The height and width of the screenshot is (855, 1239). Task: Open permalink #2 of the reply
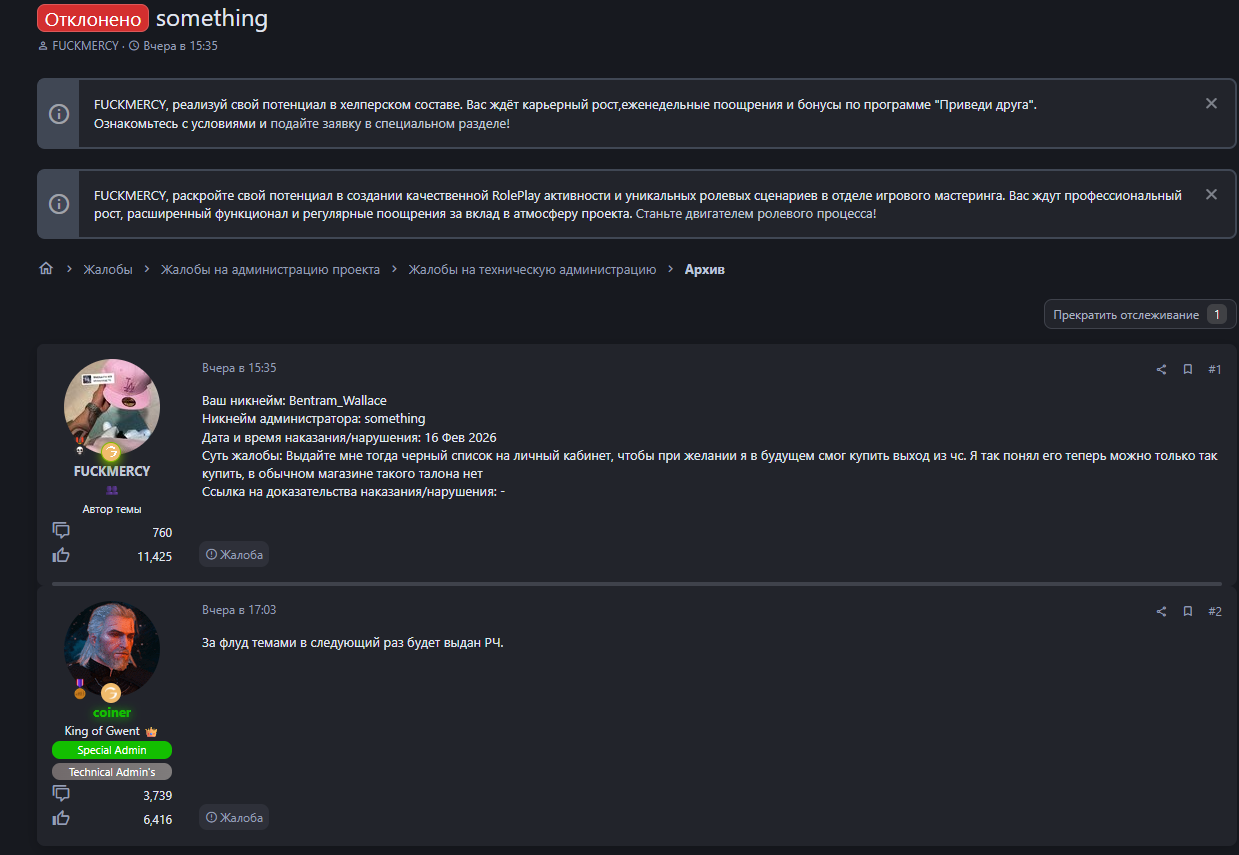click(1214, 611)
